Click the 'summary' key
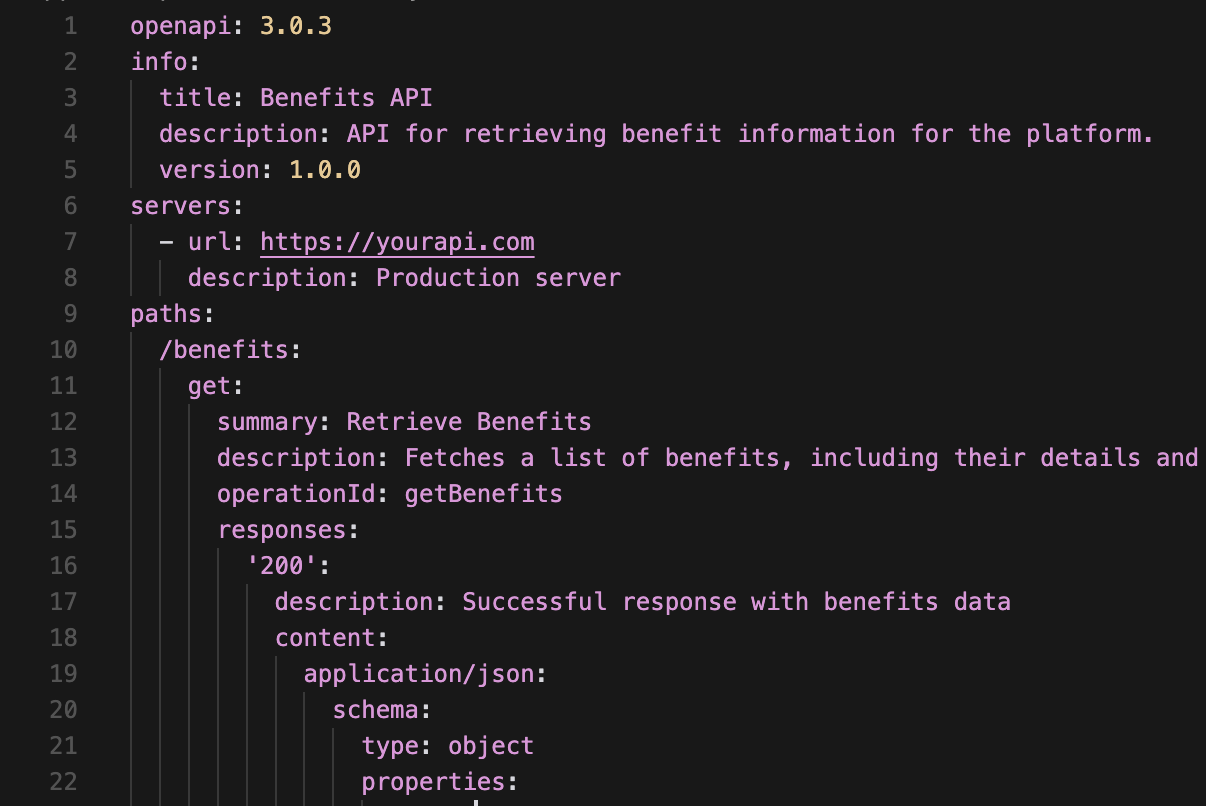This screenshot has height=806, width=1206. click(267, 422)
